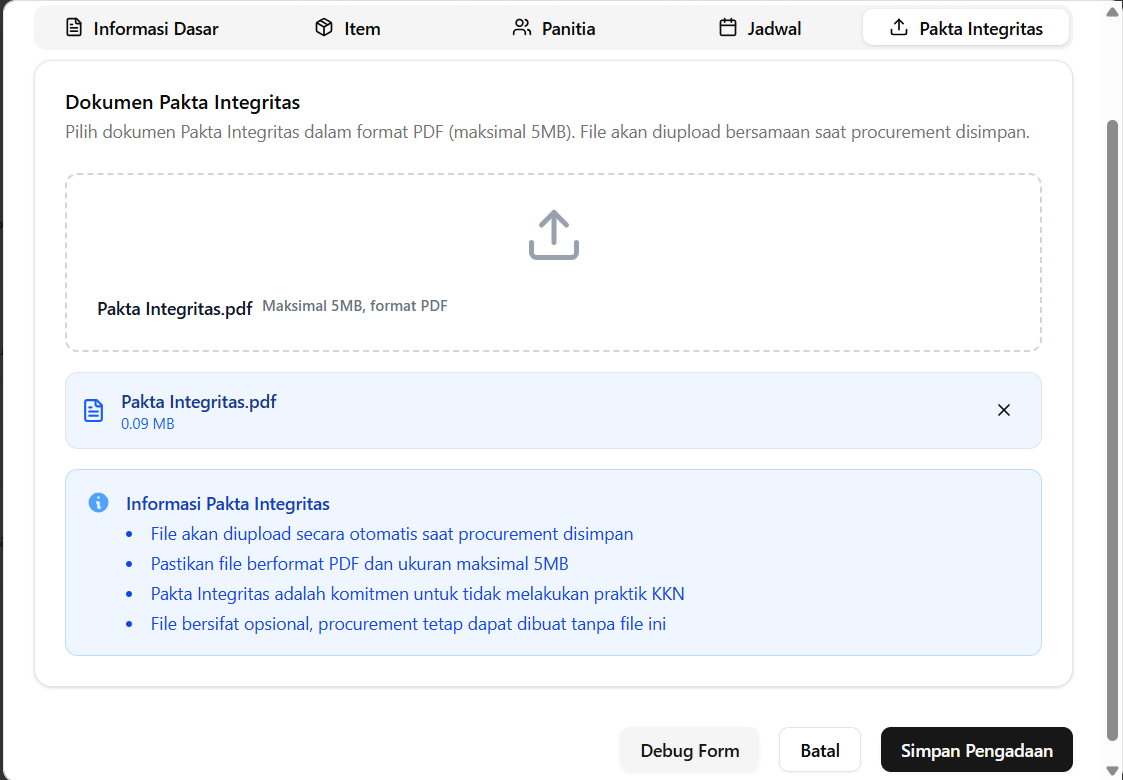Save using the Simpan Pengadaan button
The width and height of the screenshot is (1123, 780).
coord(976,750)
